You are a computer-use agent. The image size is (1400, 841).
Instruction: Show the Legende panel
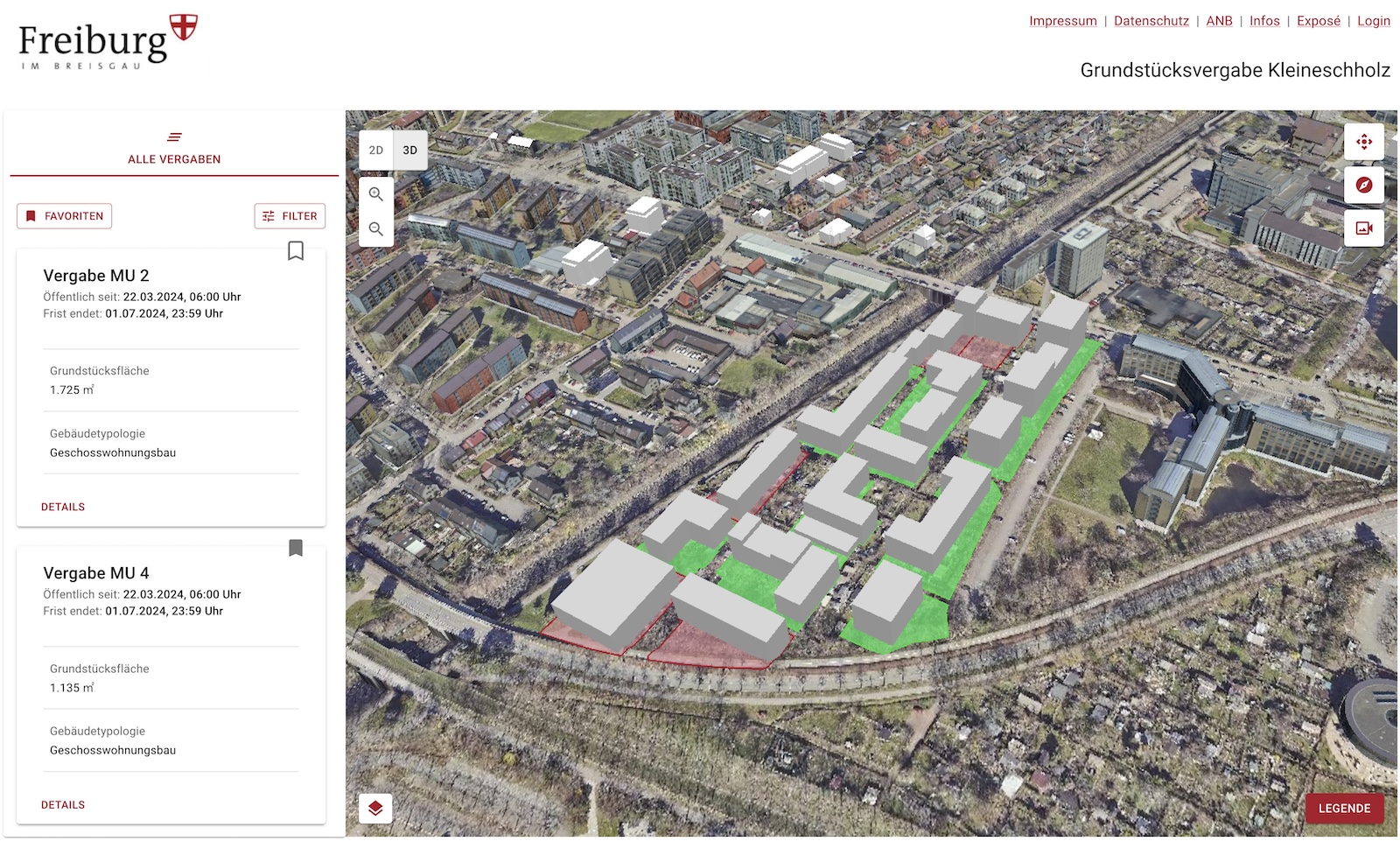pos(1345,809)
